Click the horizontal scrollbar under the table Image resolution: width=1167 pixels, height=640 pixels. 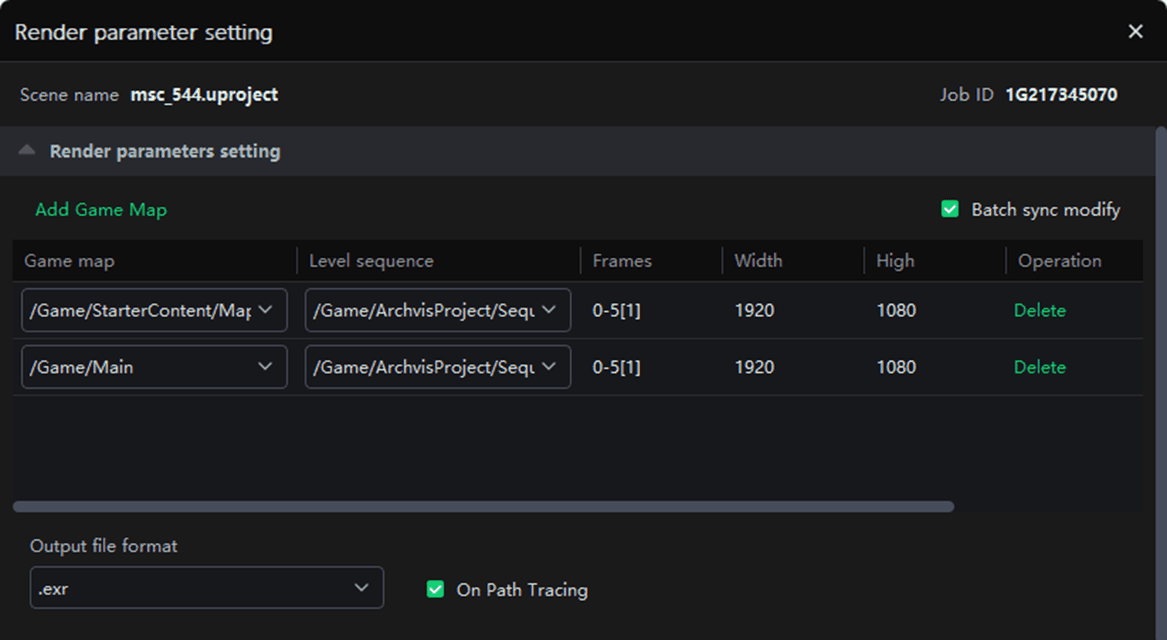pos(483,507)
